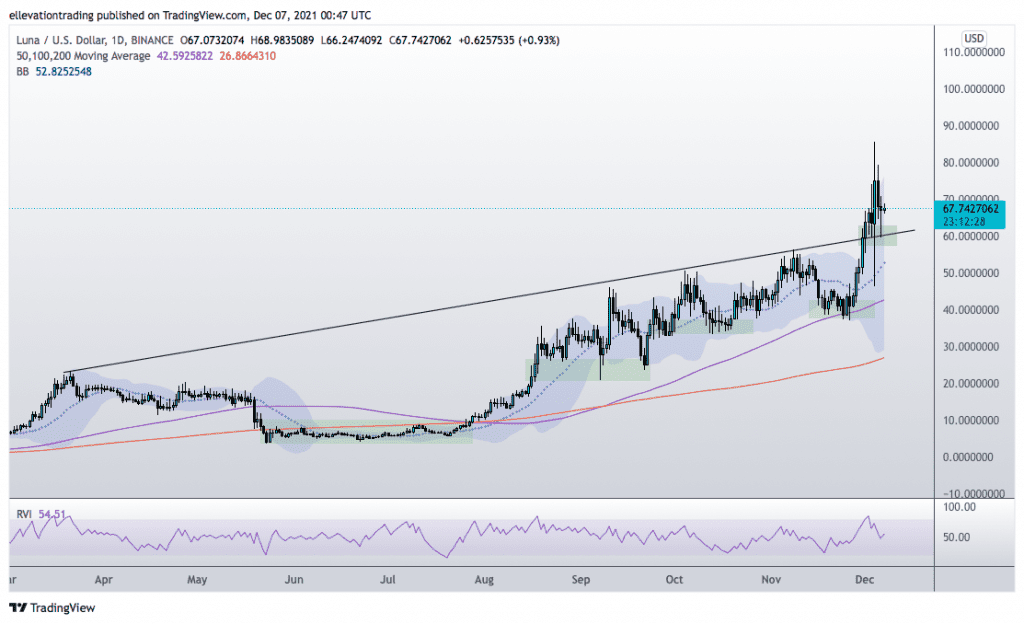1024x624 pixels.
Task: Click the 100.00 RVI scale label
Action: (x=960, y=507)
